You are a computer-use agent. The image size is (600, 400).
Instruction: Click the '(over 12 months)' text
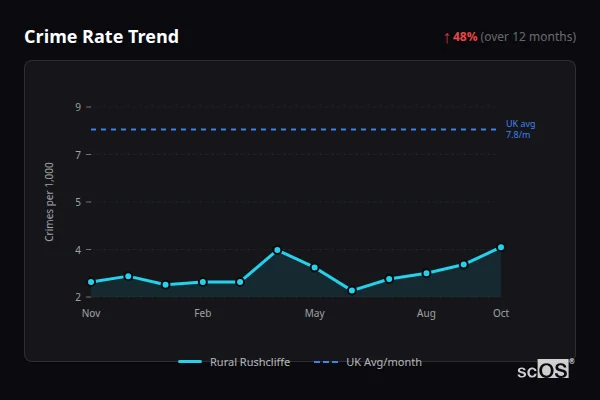pyautogui.click(x=528, y=37)
